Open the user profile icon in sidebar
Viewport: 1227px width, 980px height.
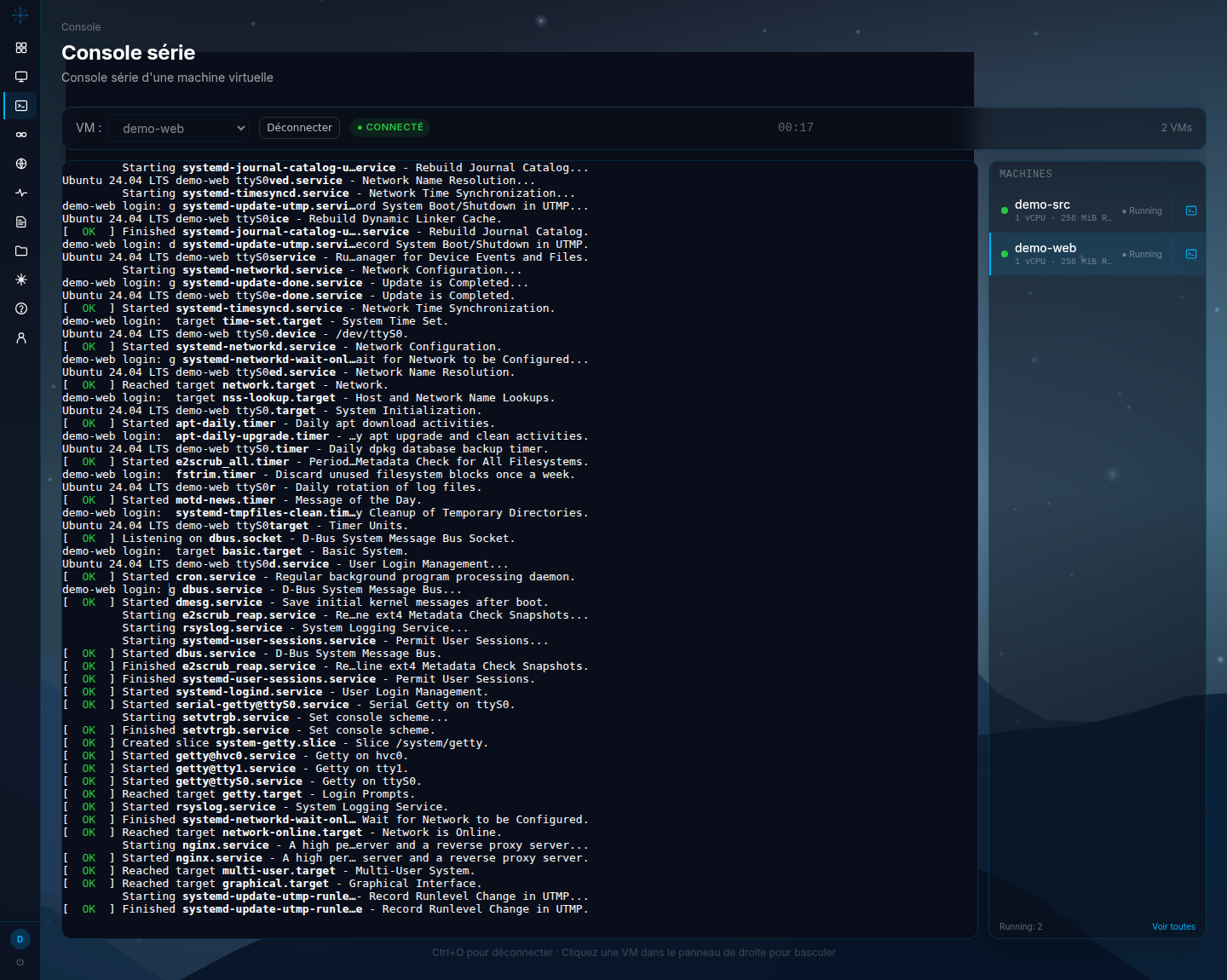tap(21, 337)
